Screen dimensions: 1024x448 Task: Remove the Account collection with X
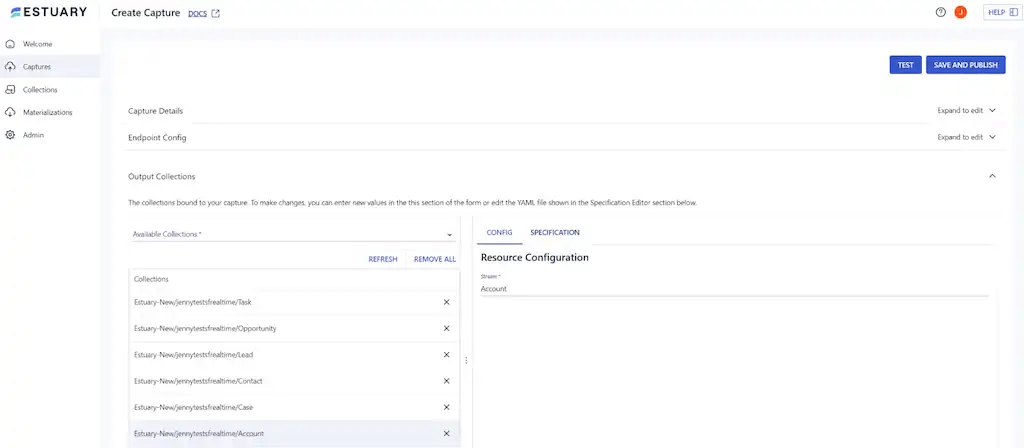click(x=447, y=433)
